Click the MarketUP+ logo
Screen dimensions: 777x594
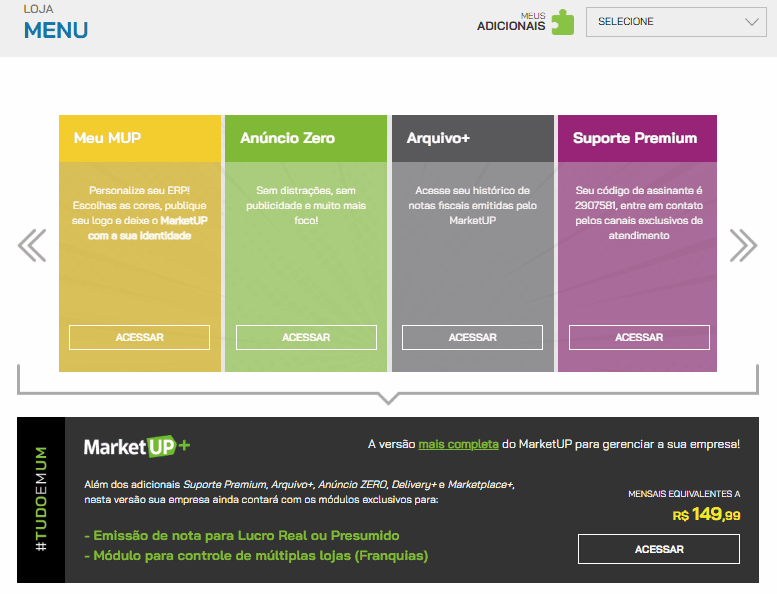click(x=137, y=446)
